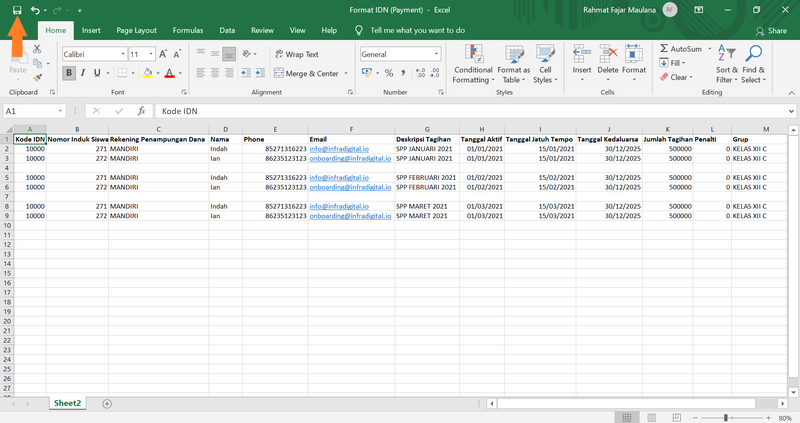The width and height of the screenshot is (800, 423).
Task: Align text to the left
Action: click(x=201, y=73)
